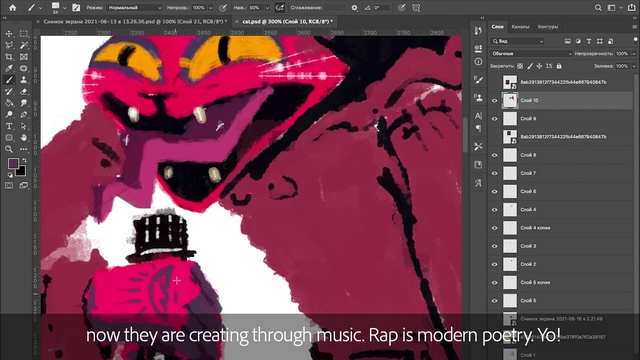This screenshot has width=640, height=360.
Task: Filter layers by type (T) icon
Action: point(589,41)
